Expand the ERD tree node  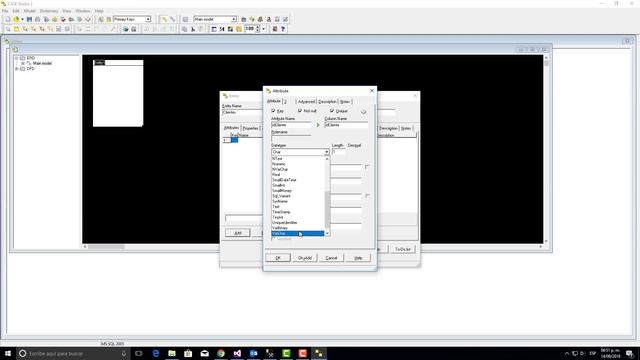17,58
